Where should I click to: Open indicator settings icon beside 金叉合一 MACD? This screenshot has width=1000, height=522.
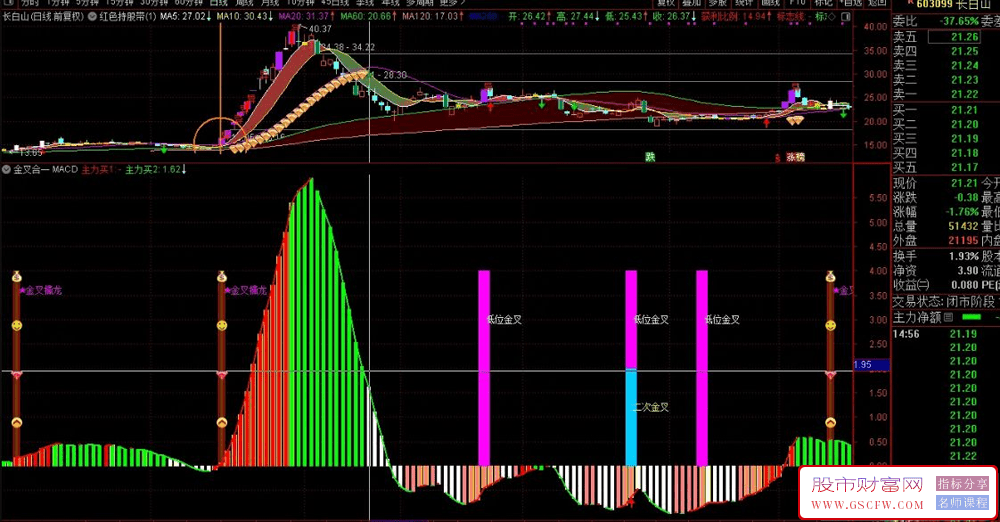6,170
